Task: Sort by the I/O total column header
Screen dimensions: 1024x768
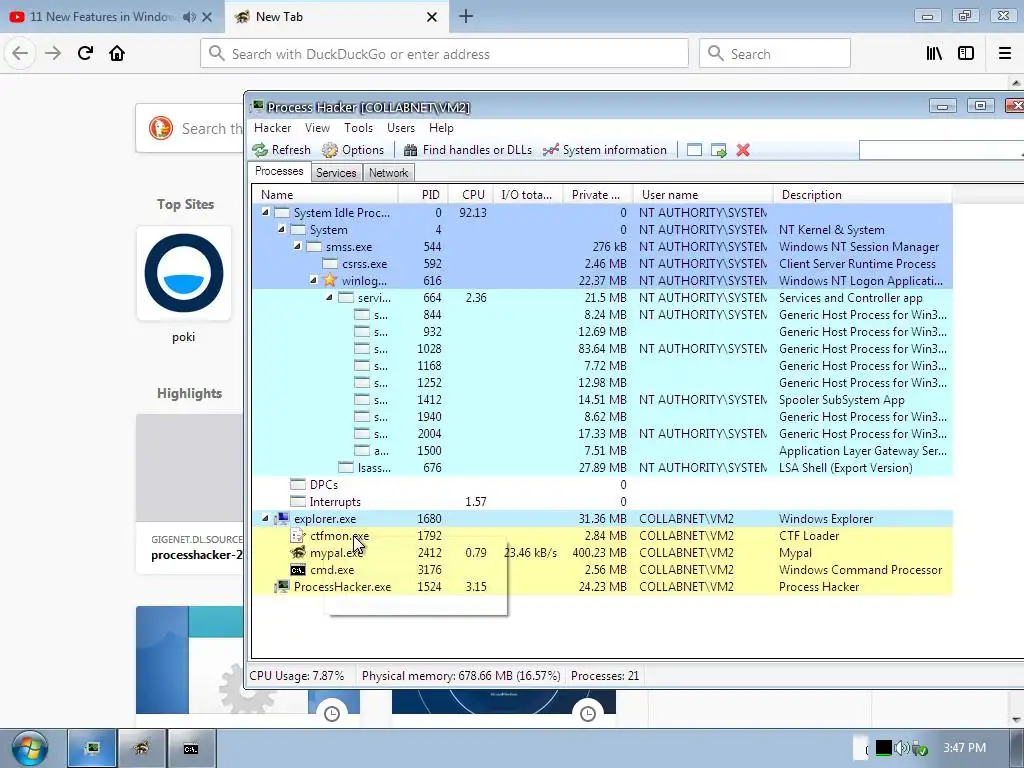Action: click(529, 195)
